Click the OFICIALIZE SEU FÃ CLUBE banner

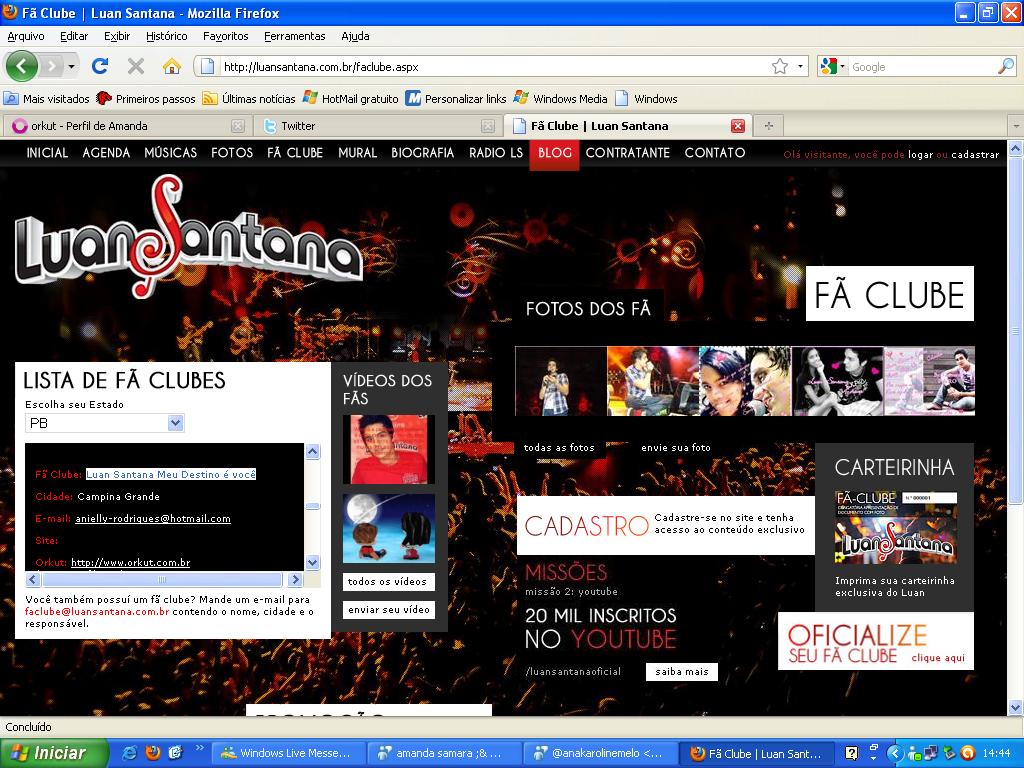pos(876,641)
